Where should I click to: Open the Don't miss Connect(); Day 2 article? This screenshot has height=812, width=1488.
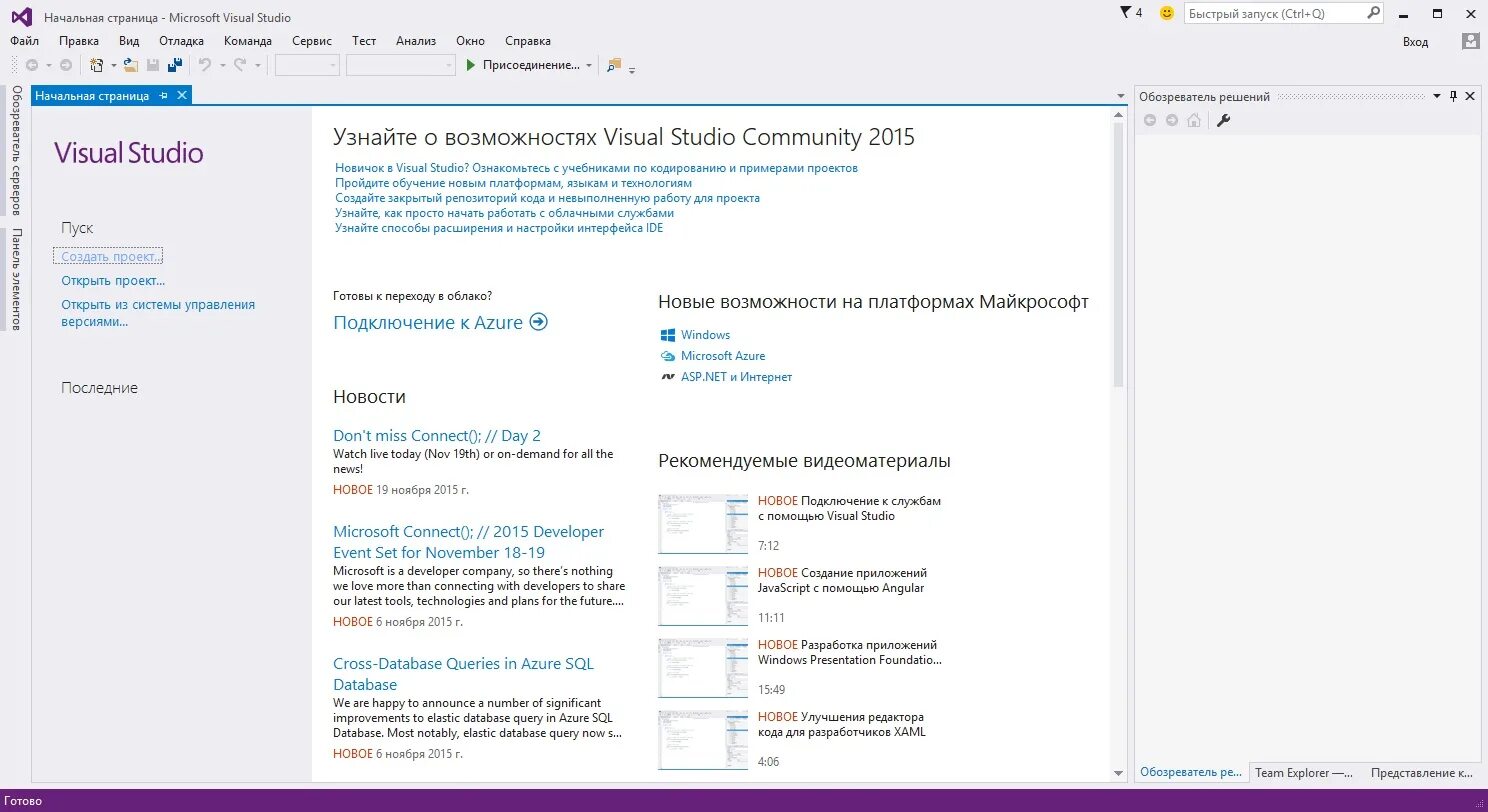pyautogui.click(x=437, y=435)
